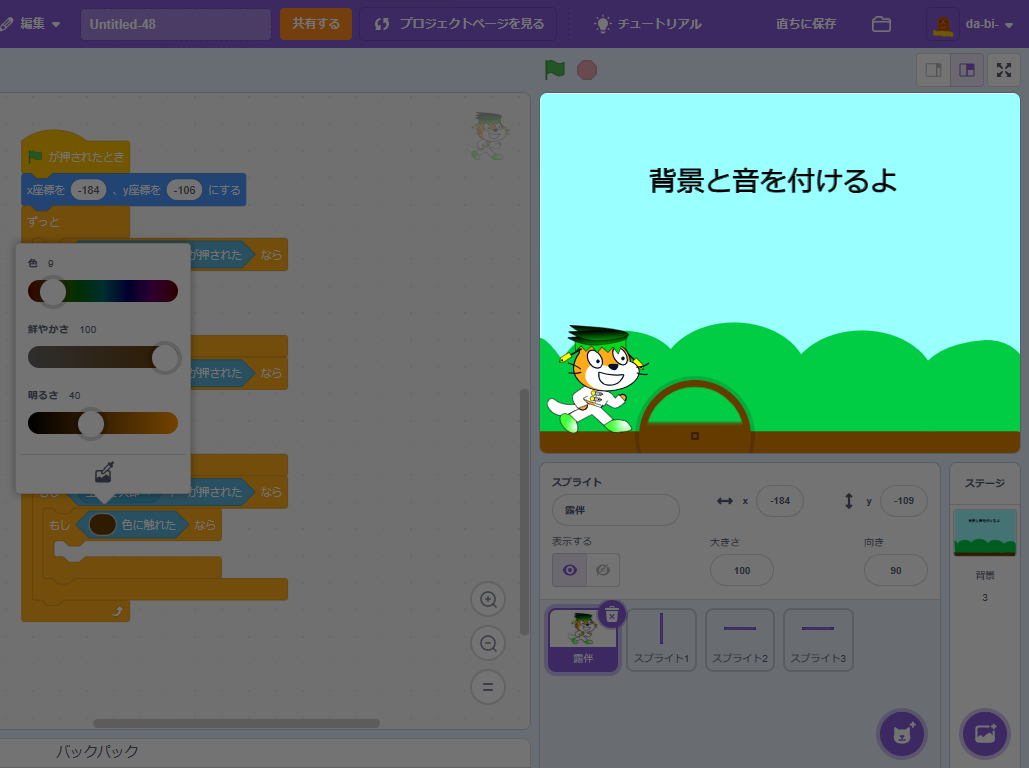Stop the project with the red stop button
The image size is (1029, 768).
click(x=587, y=70)
